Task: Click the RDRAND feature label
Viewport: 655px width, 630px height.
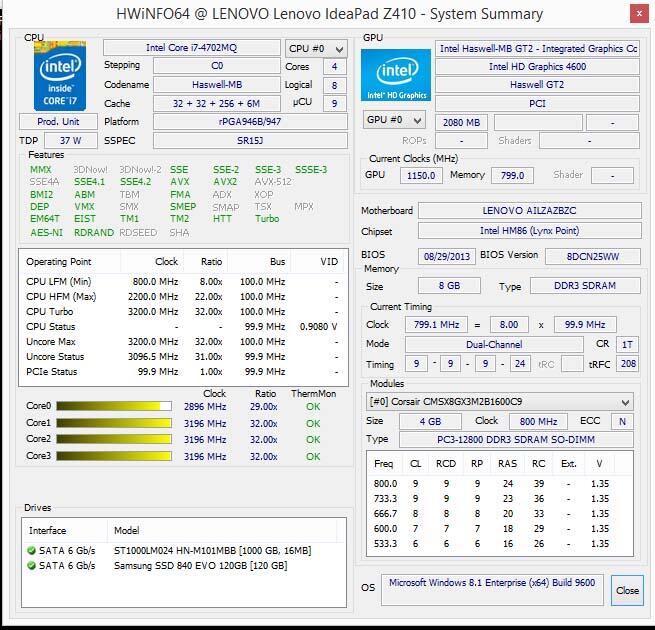Action: tap(94, 233)
